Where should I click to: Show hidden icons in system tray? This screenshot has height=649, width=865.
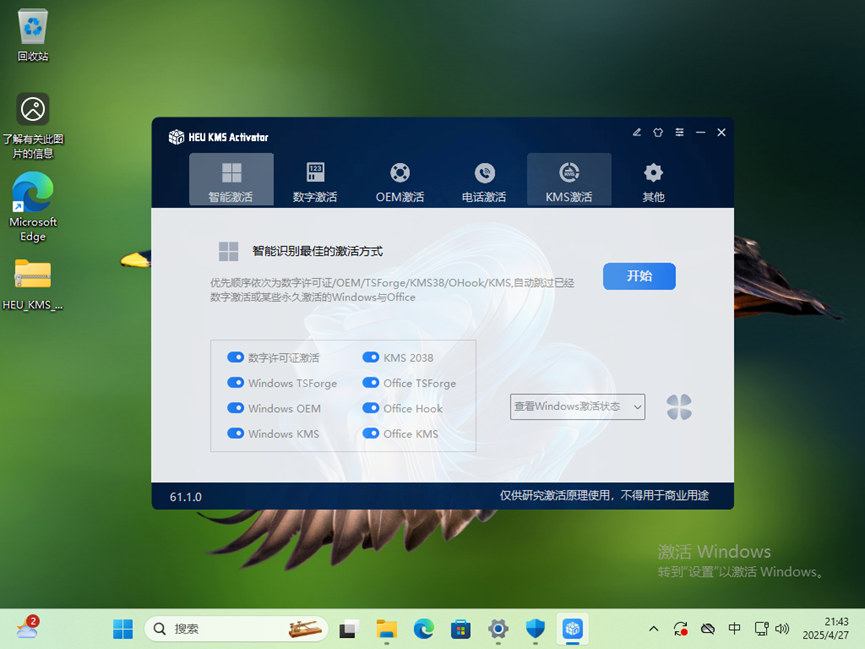tap(654, 629)
